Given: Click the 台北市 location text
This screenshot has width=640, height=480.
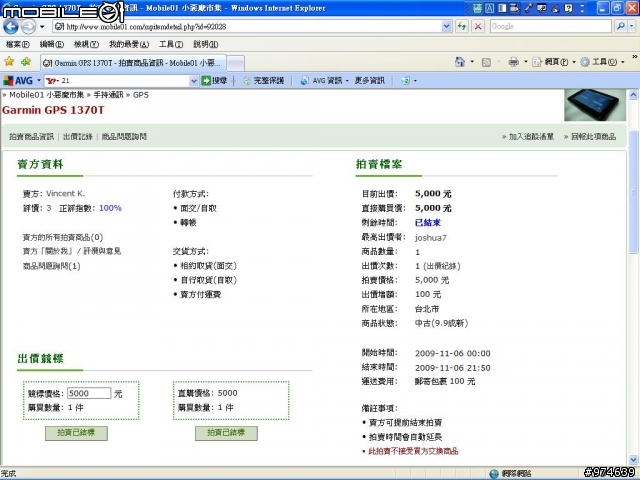Looking at the screenshot, I should [x=427, y=309].
